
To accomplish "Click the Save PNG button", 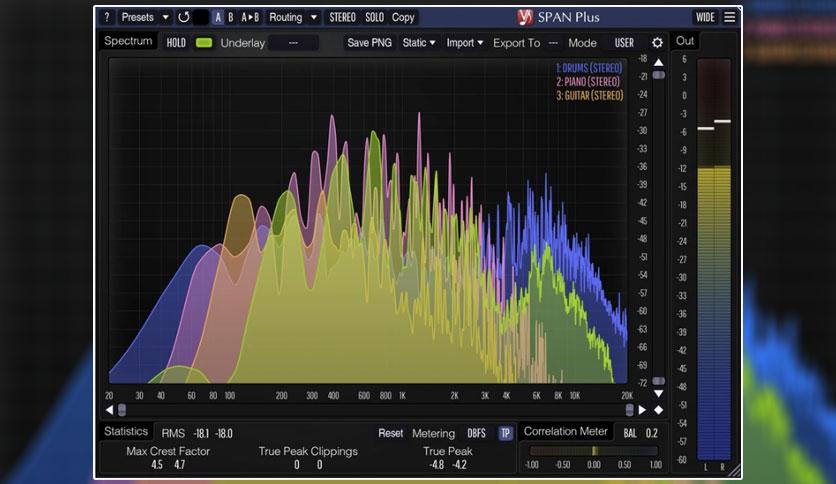I will 369,43.
